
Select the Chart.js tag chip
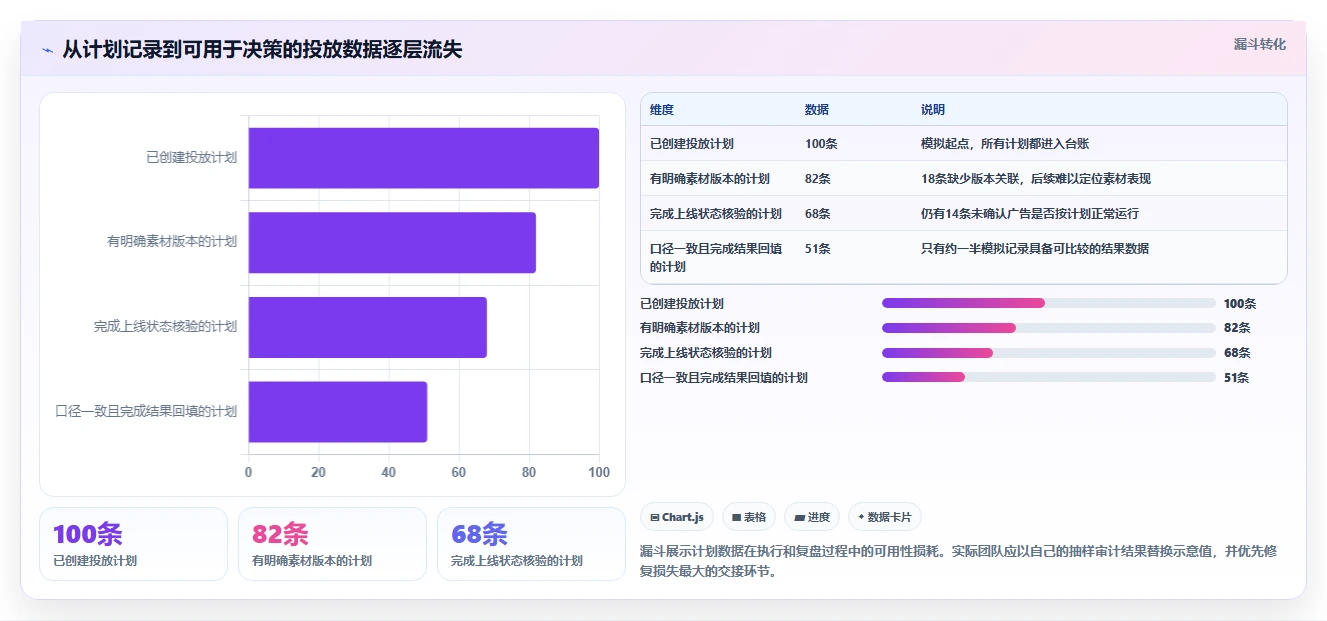[677, 517]
